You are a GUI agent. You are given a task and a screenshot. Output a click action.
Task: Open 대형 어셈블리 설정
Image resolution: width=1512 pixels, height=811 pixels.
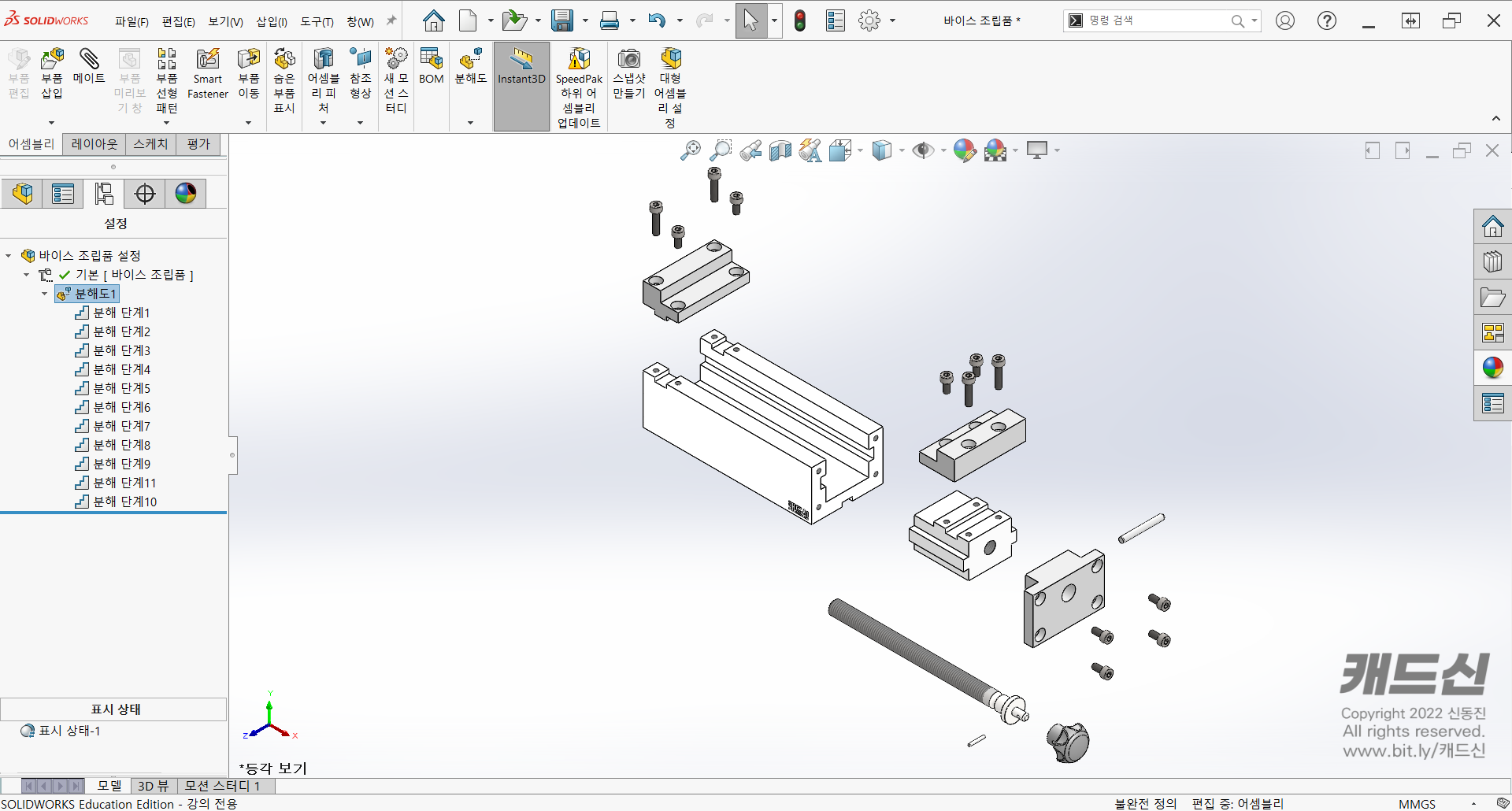click(670, 87)
